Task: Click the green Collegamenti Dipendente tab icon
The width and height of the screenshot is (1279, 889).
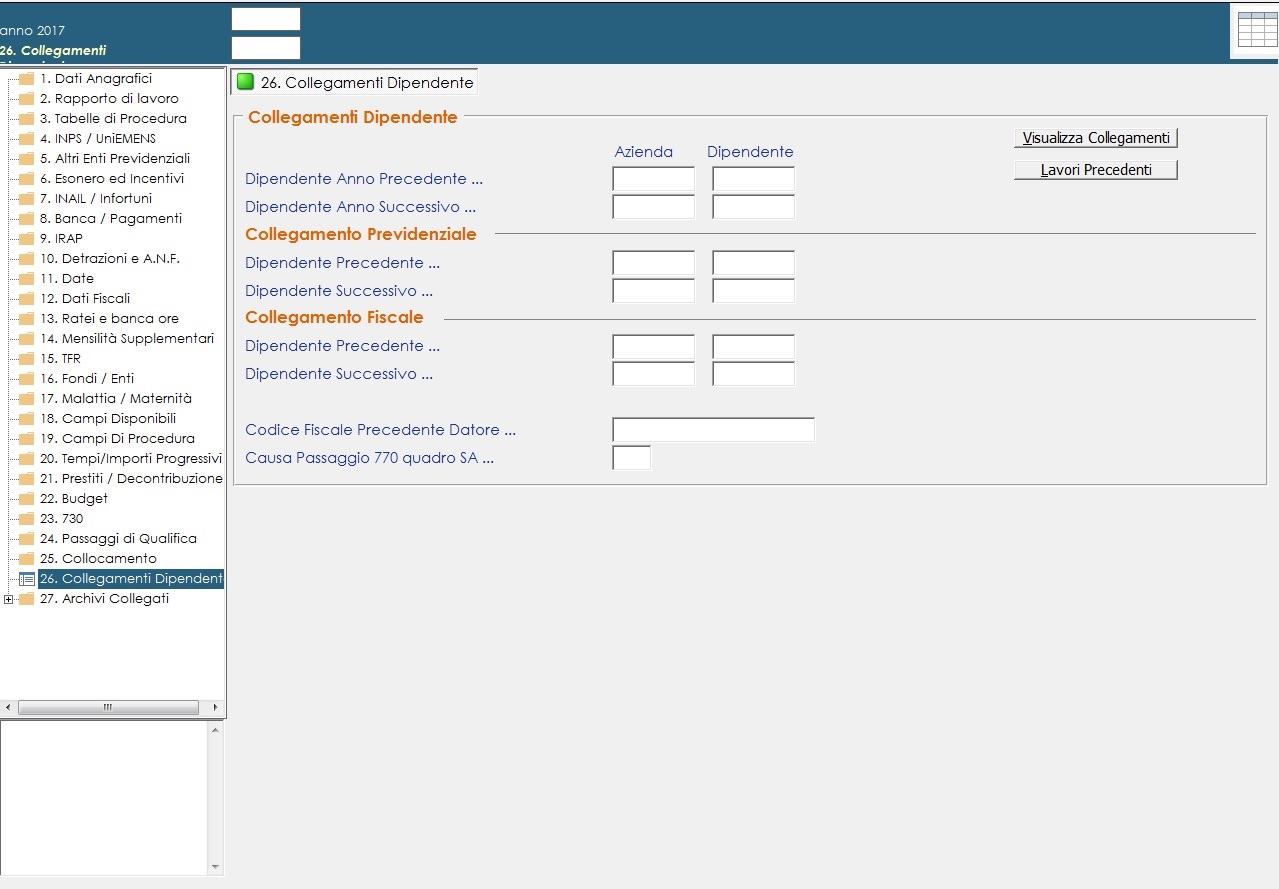Action: [x=246, y=82]
